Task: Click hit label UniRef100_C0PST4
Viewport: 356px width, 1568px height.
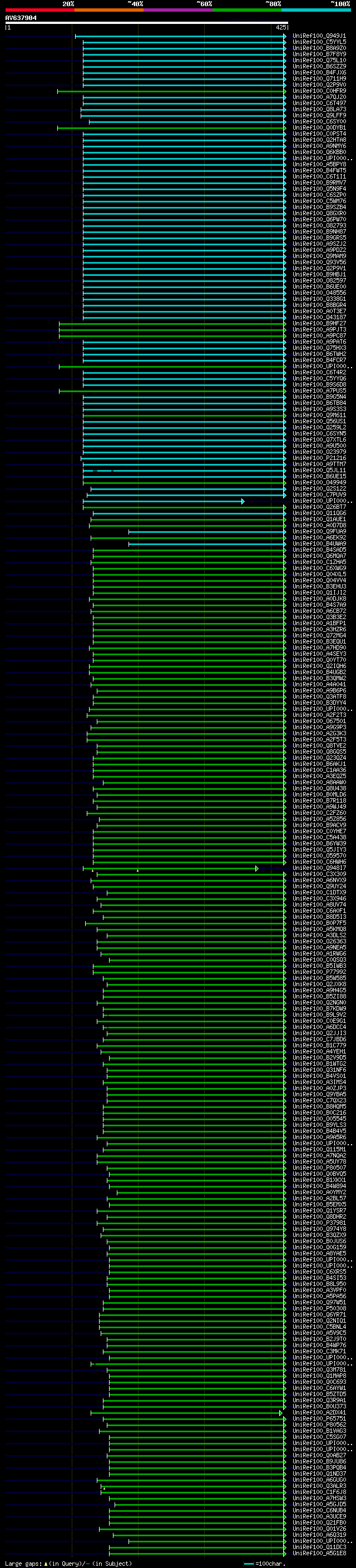Action: click(x=319, y=134)
